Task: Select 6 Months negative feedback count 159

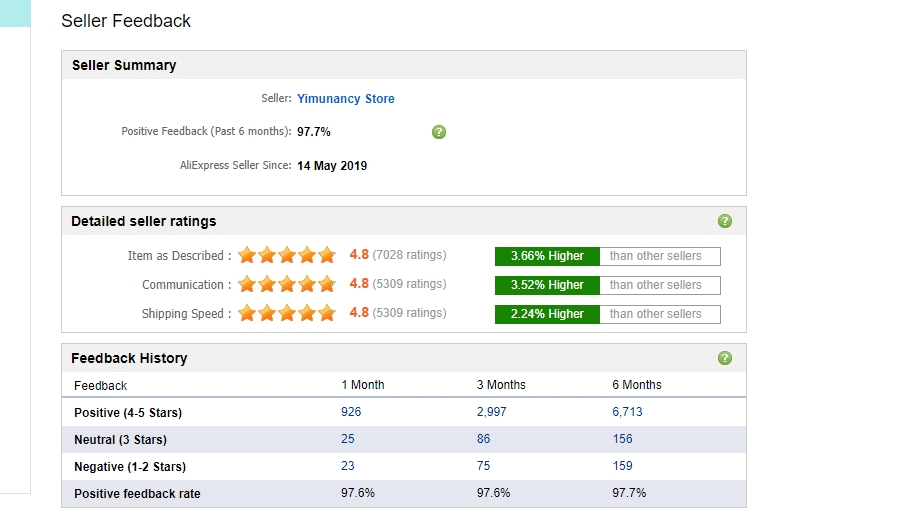Action: [623, 466]
